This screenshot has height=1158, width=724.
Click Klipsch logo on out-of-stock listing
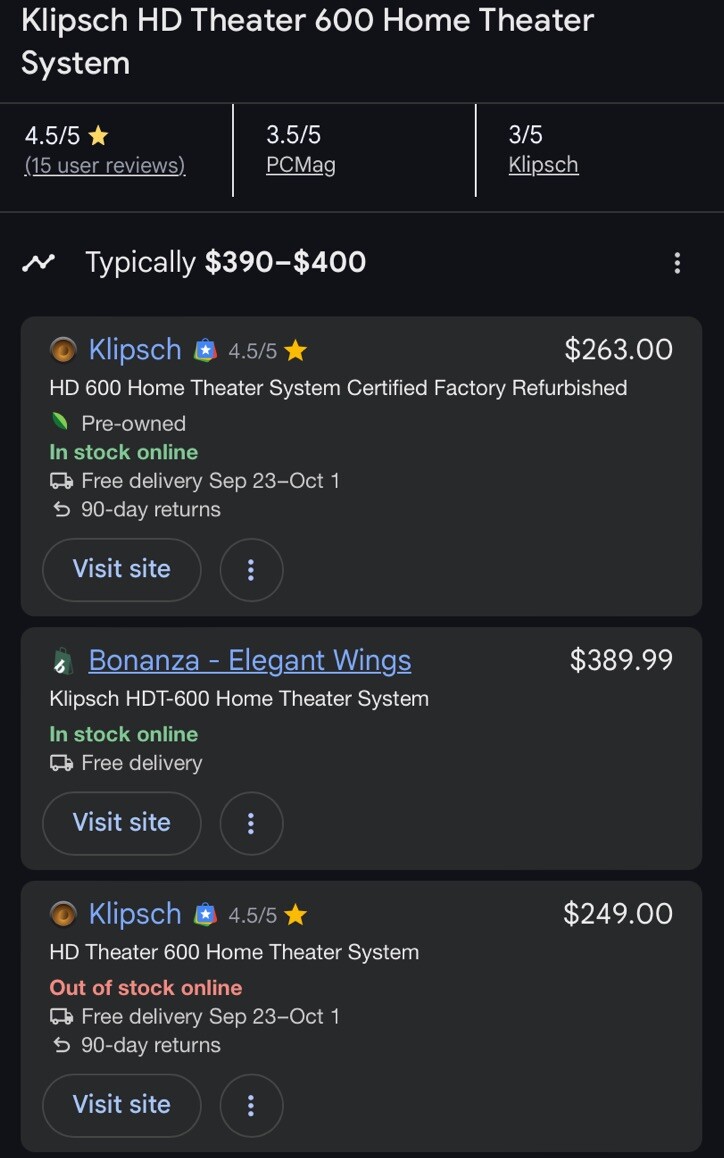pos(63,914)
